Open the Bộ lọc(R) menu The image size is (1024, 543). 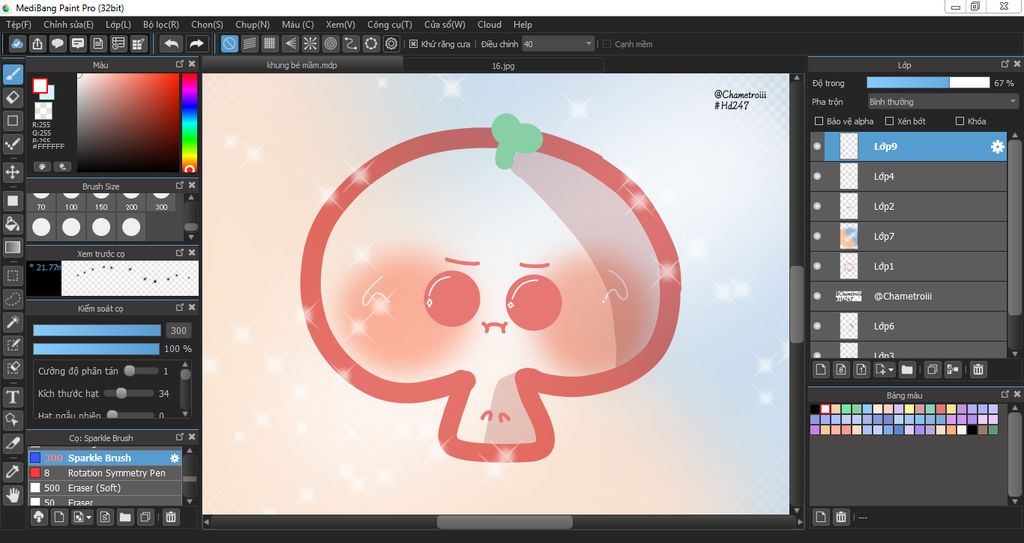(161, 24)
